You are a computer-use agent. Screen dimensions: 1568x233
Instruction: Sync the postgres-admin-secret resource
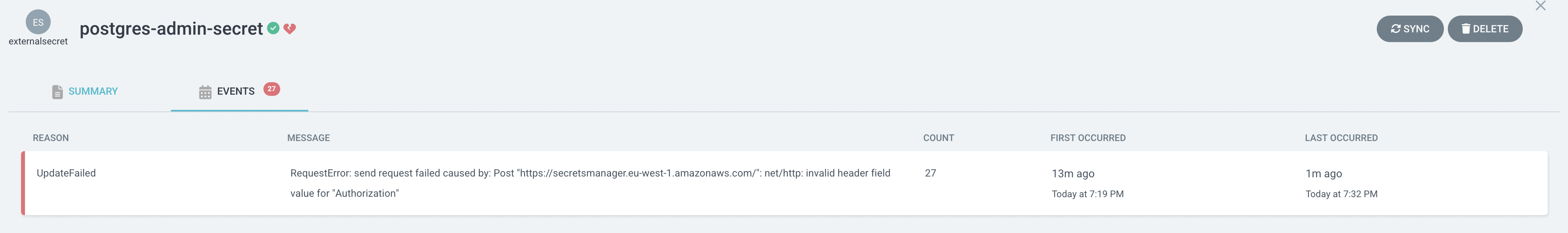pos(1410,28)
